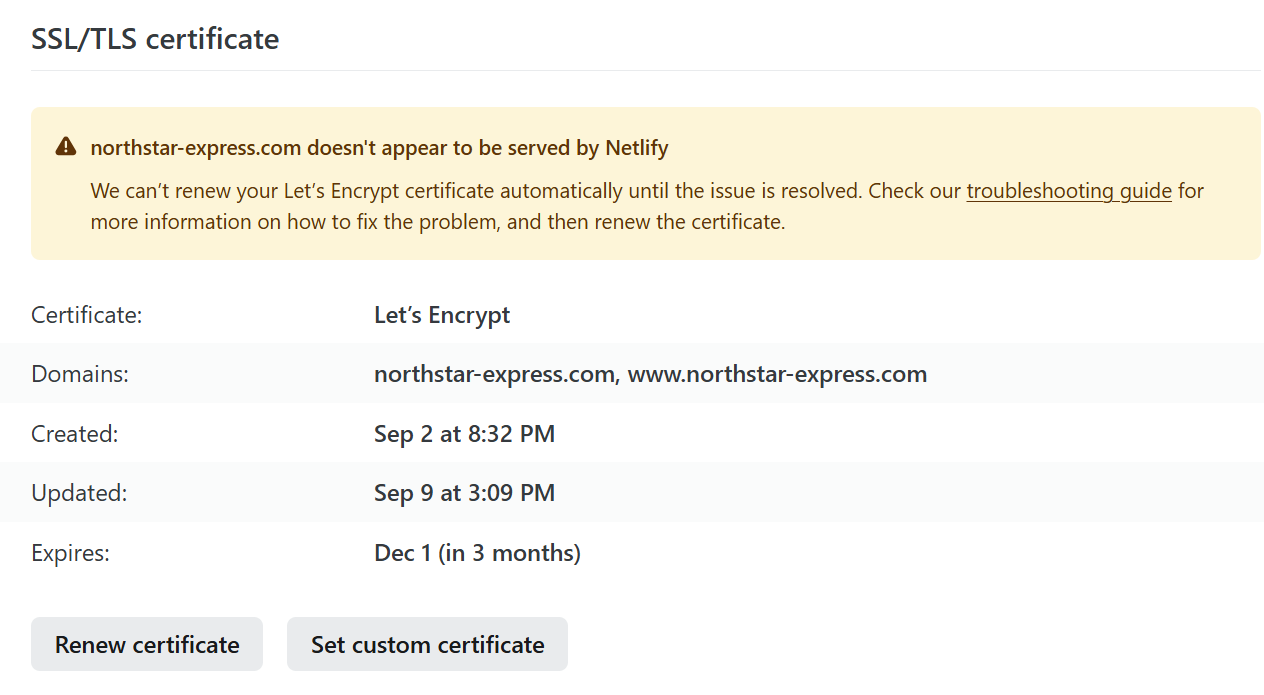Select the Let's Encrypt certificate value

[x=442, y=315]
